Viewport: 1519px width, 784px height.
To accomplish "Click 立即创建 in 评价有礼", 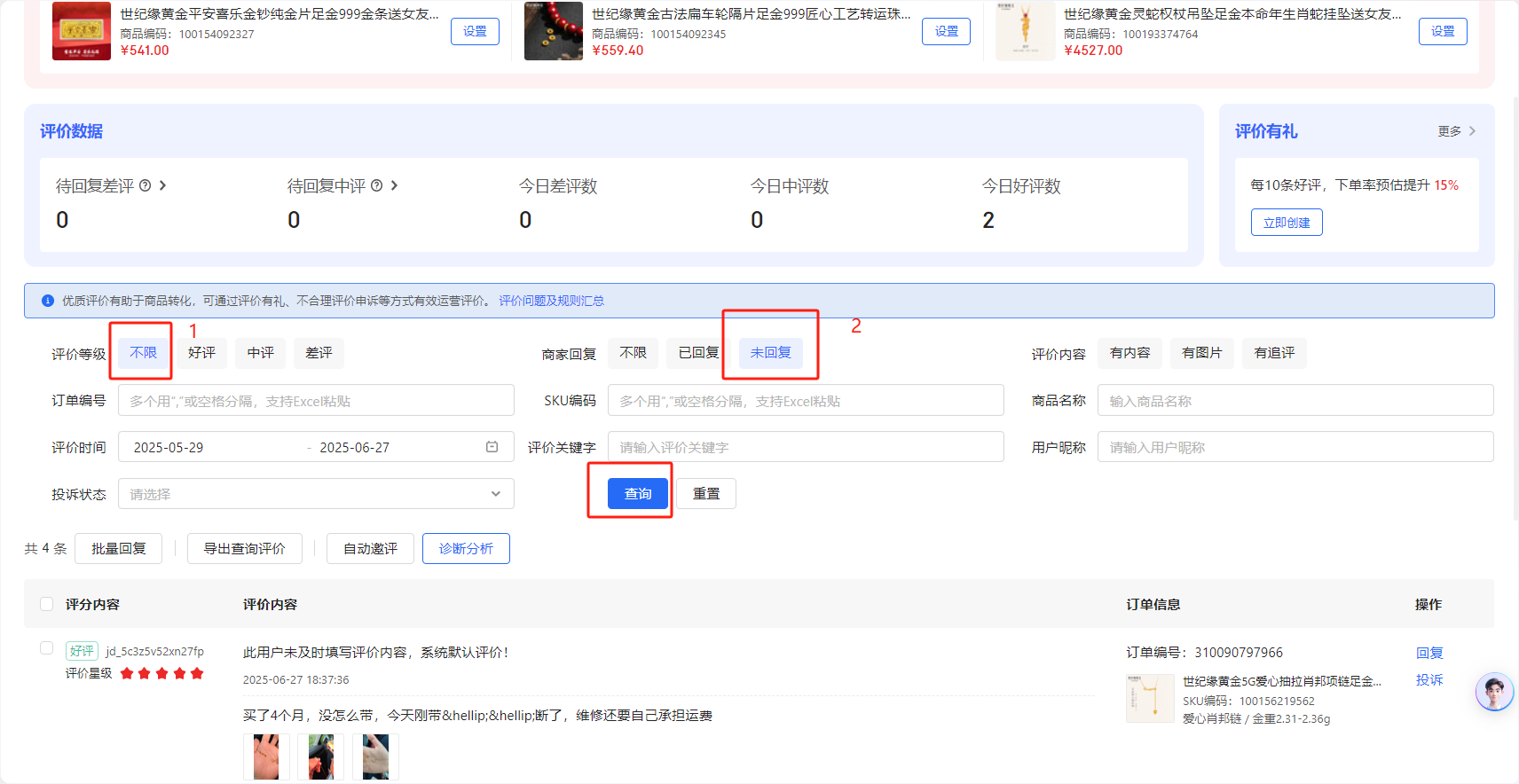I will tap(1286, 223).
